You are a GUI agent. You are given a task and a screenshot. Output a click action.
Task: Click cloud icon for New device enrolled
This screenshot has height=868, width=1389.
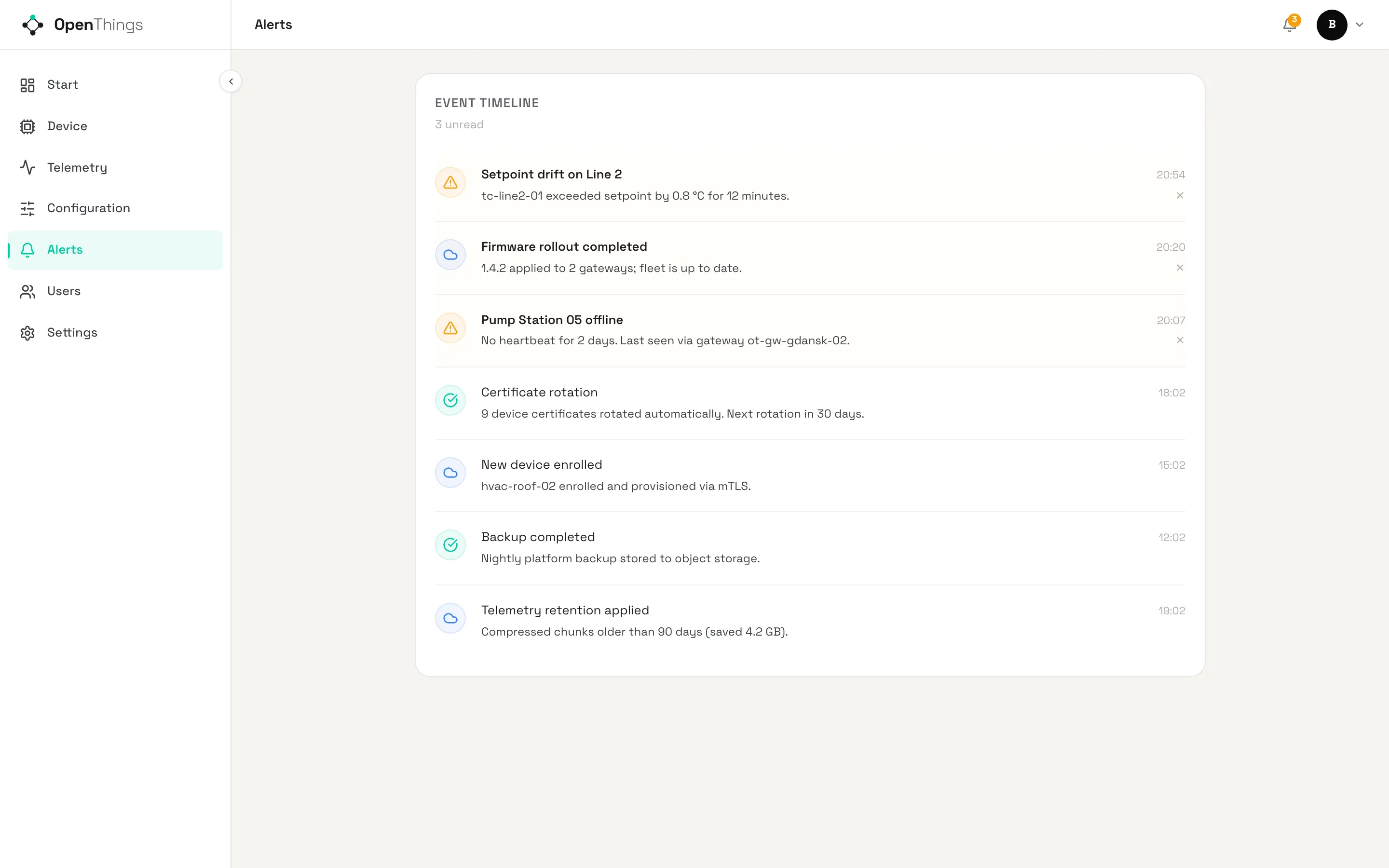[450, 473]
